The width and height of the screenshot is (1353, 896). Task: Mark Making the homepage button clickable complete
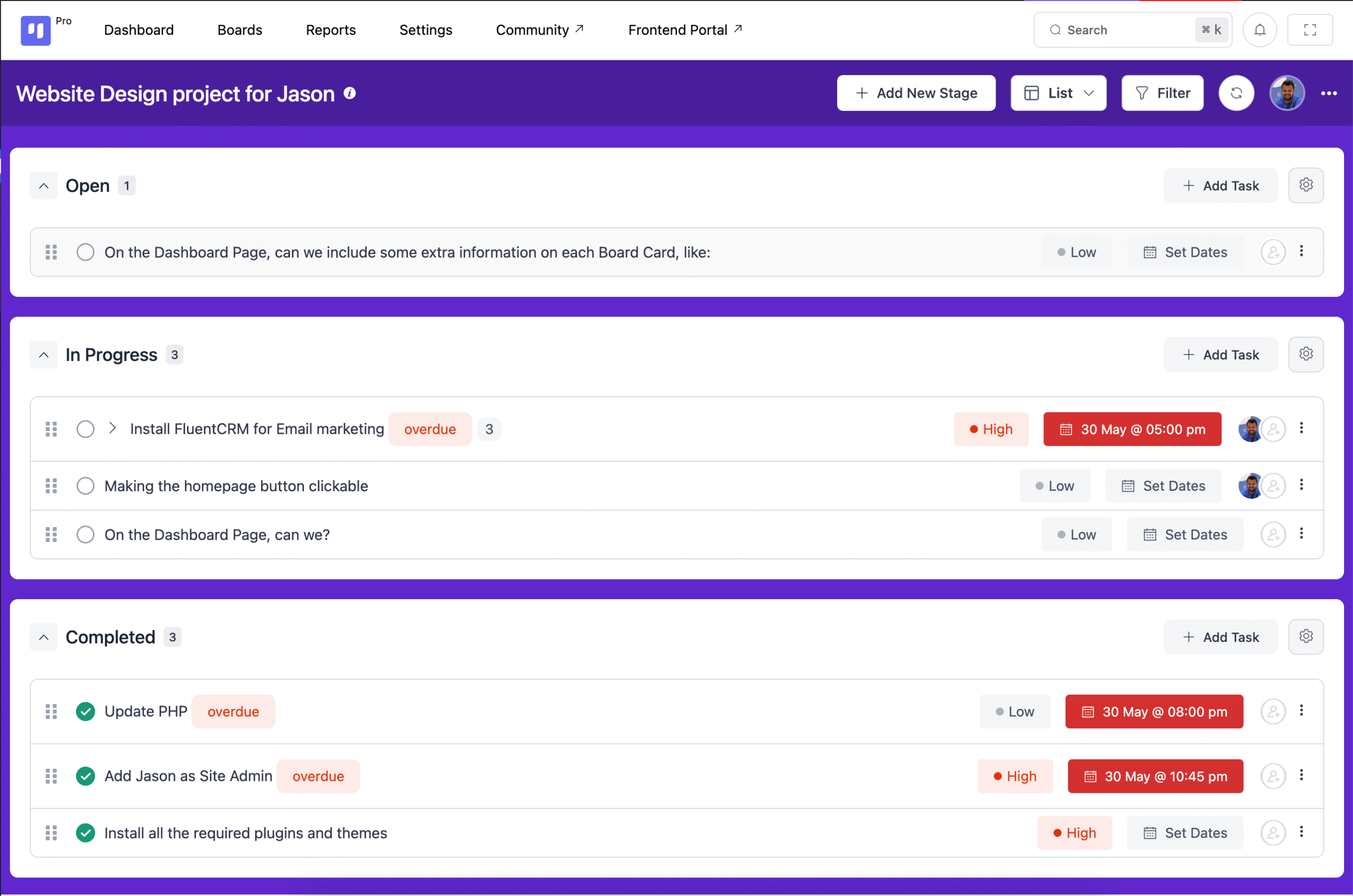pyautogui.click(x=85, y=486)
